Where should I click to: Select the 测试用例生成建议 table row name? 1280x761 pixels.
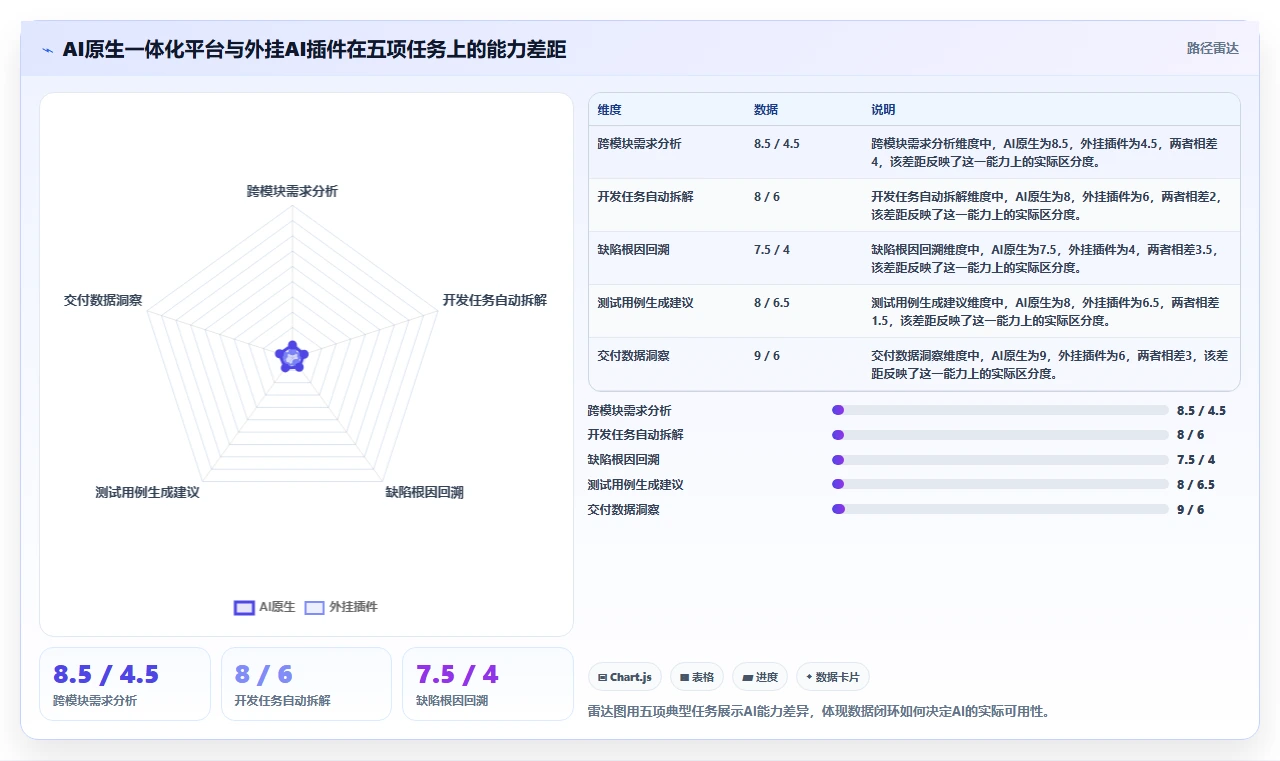click(646, 303)
